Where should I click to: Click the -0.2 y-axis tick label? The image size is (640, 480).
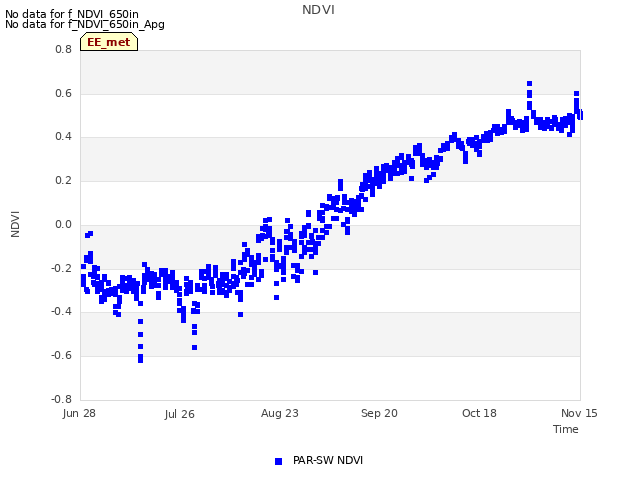[x=61, y=268]
